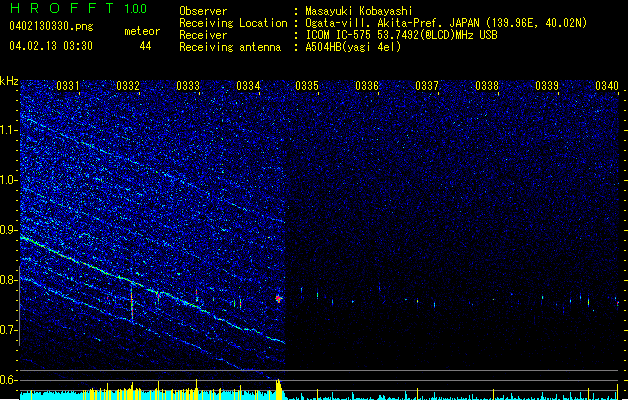Click the 0337 time marker
Screen dimensions: 629x400
(x=427, y=86)
